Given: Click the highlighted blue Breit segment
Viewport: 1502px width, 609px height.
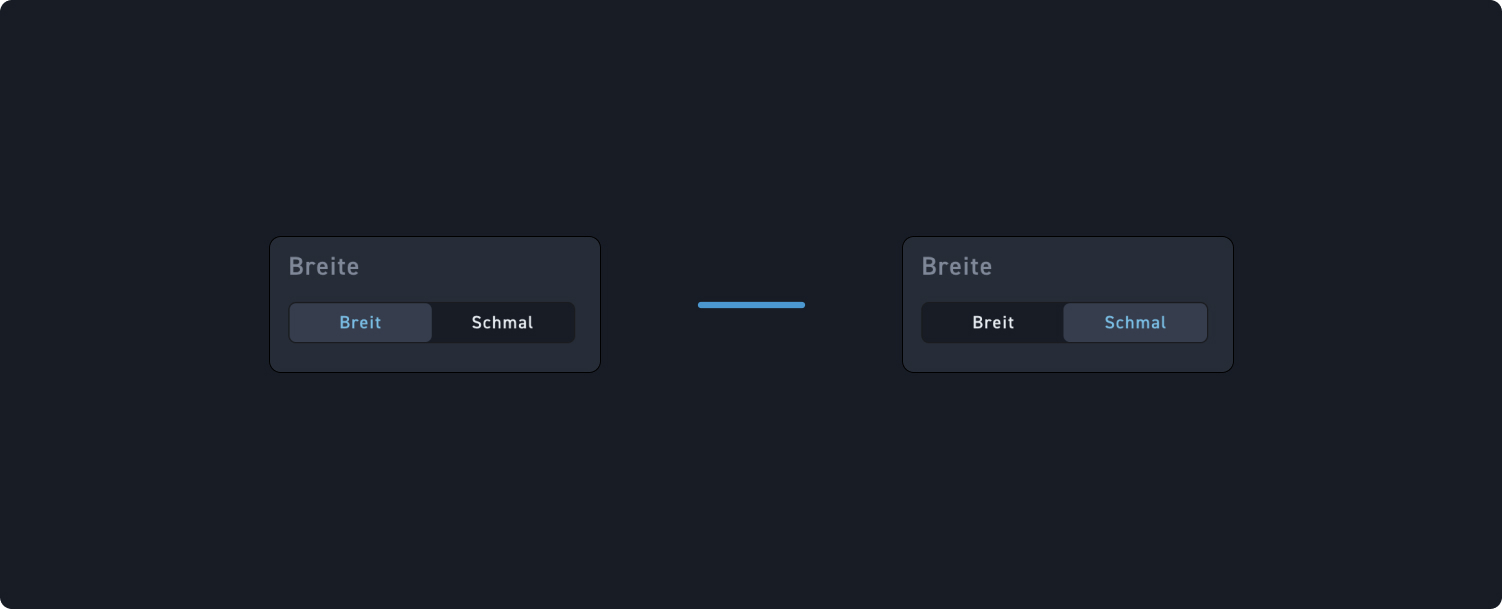Looking at the screenshot, I should point(361,323).
